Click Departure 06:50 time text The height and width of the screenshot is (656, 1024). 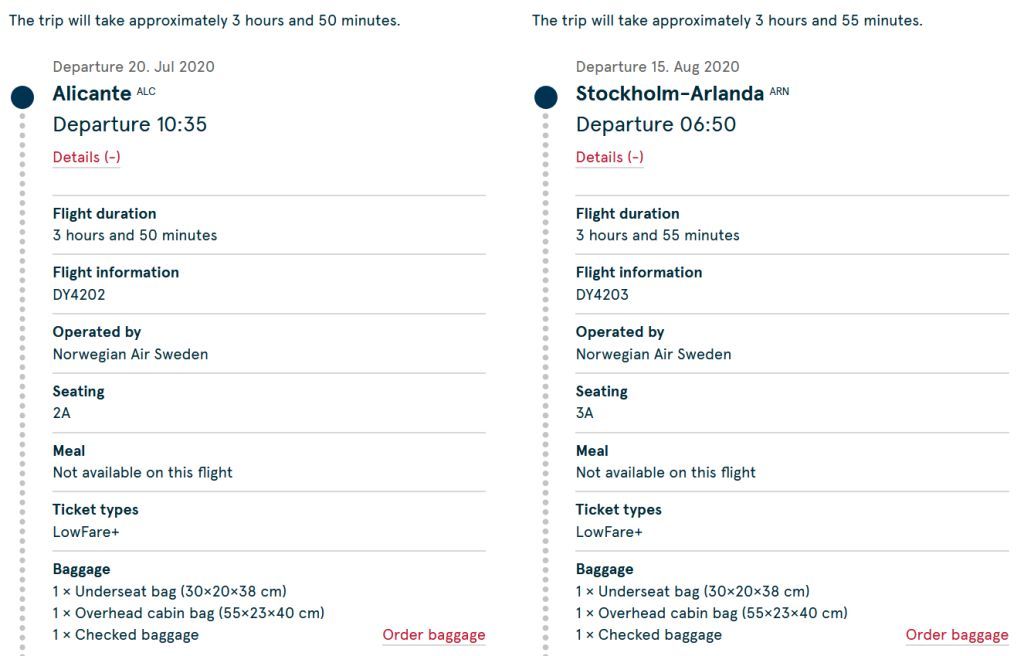coord(656,124)
